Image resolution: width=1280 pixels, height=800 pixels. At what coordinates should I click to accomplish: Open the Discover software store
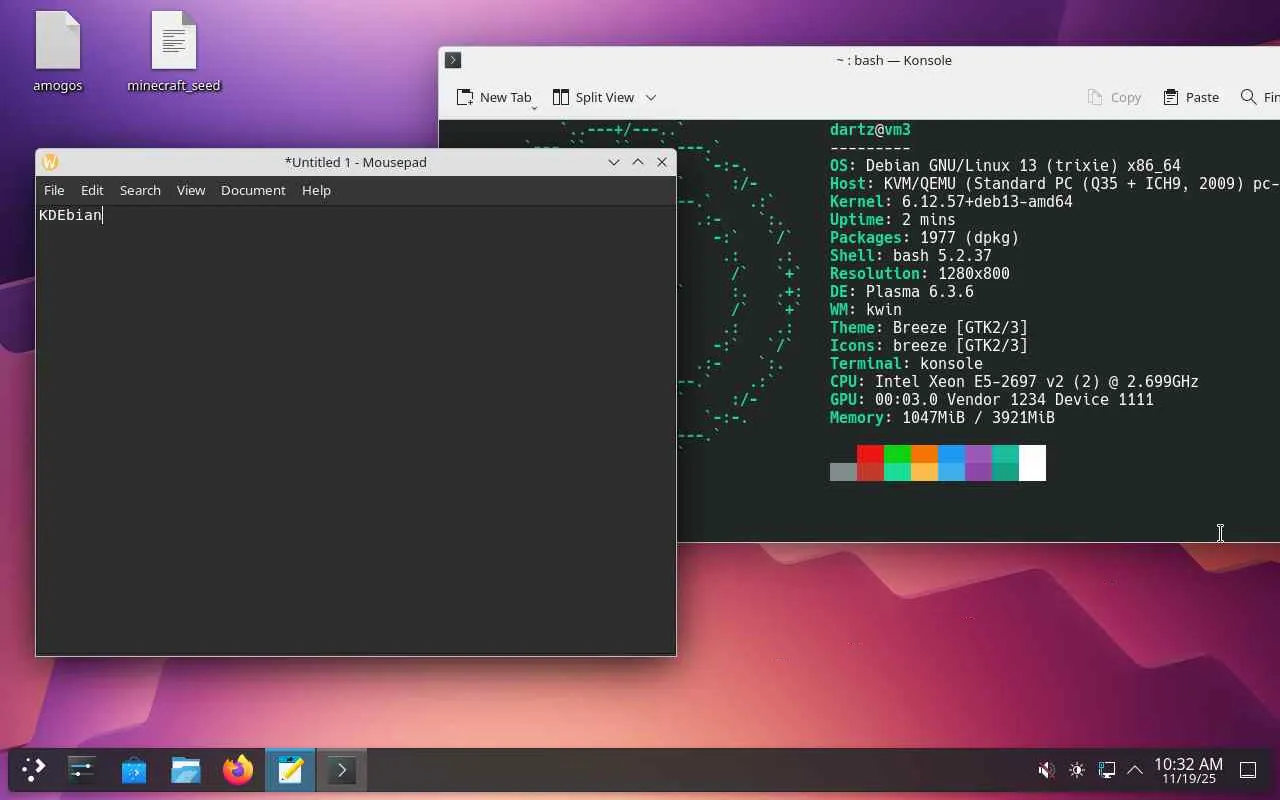[x=134, y=770]
